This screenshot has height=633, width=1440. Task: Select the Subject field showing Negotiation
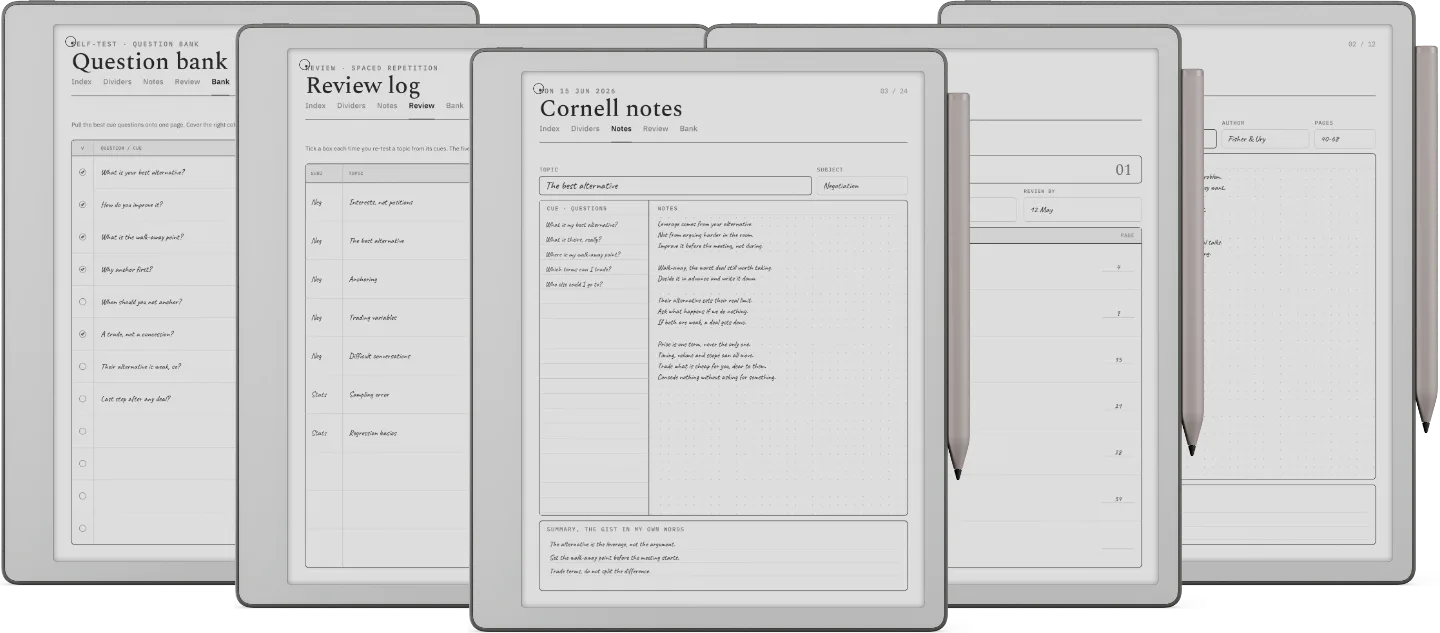pyautogui.click(x=862, y=186)
